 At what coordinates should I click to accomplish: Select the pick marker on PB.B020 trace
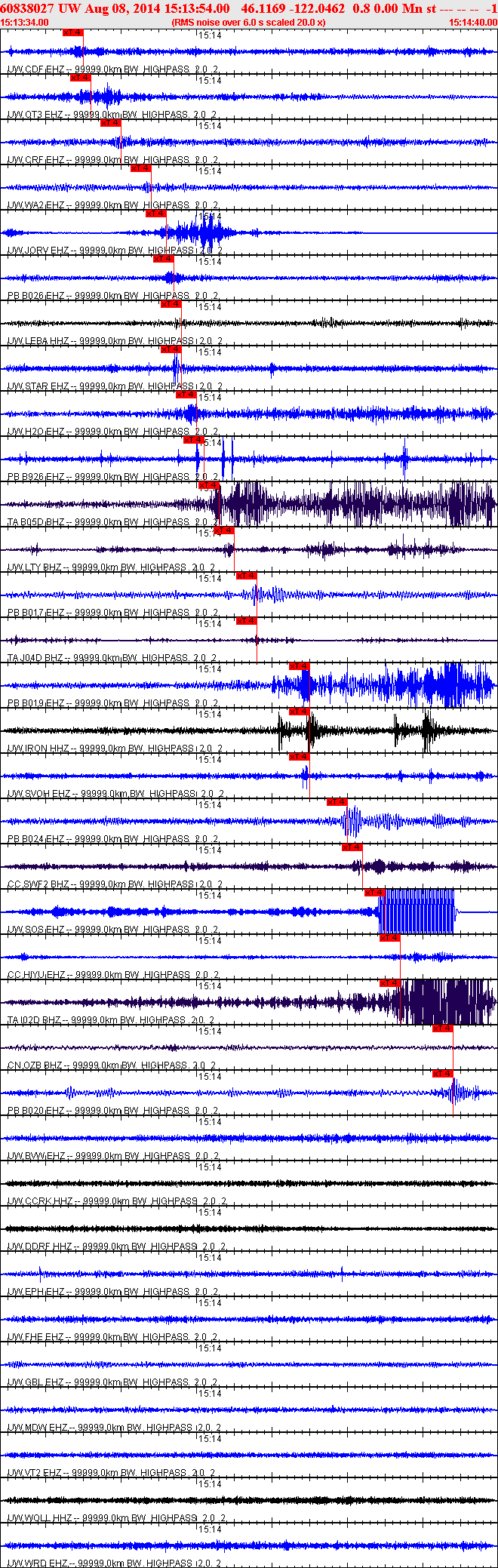click(443, 1074)
